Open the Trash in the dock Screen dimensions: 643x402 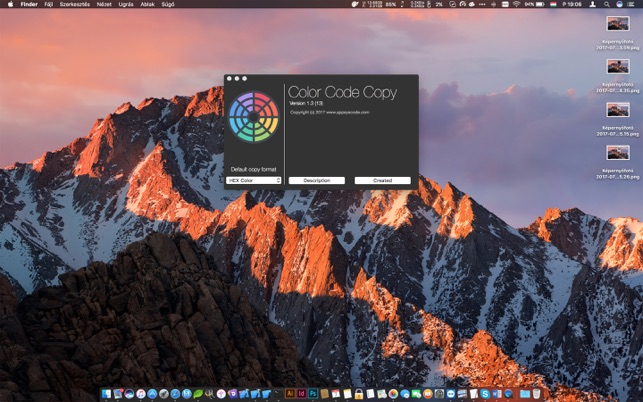(536, 394)
